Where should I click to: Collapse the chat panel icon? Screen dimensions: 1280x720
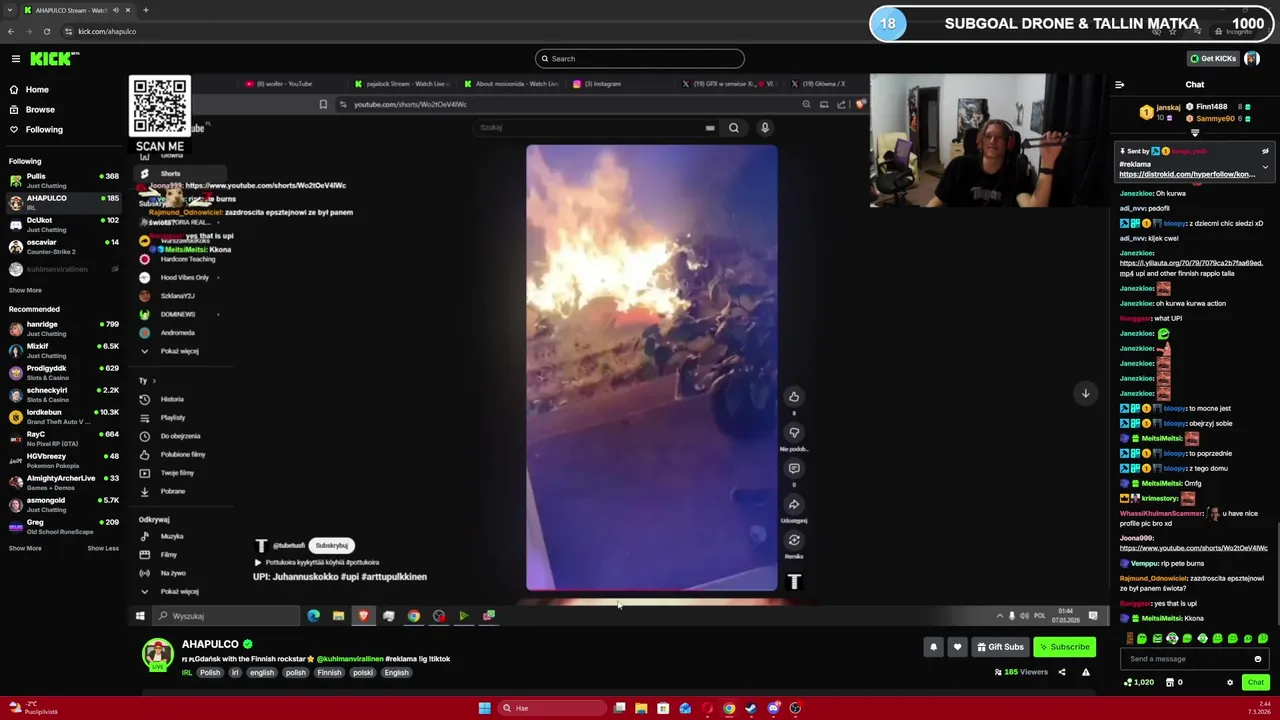click(1119, 85)
